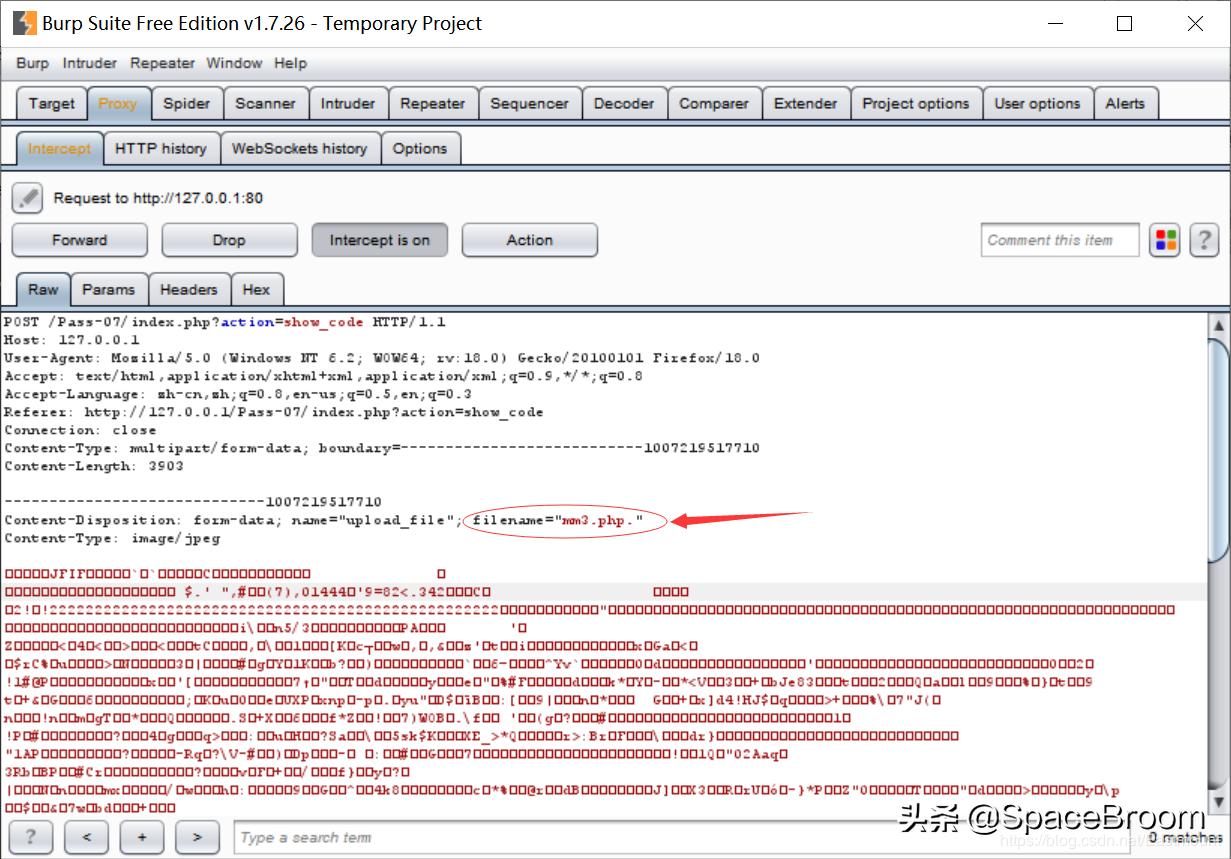
Task: Open the Repeater menu in menu bar
Action: point(162,63)
